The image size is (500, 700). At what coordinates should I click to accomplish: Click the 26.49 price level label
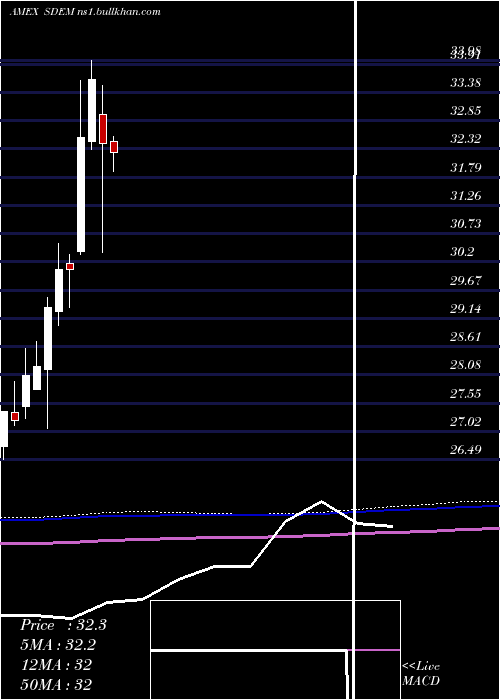tap(466, 450)
